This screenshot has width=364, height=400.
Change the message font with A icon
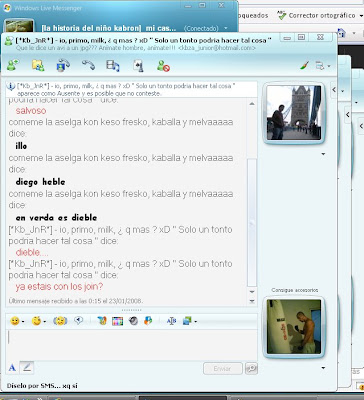(12, 368)
